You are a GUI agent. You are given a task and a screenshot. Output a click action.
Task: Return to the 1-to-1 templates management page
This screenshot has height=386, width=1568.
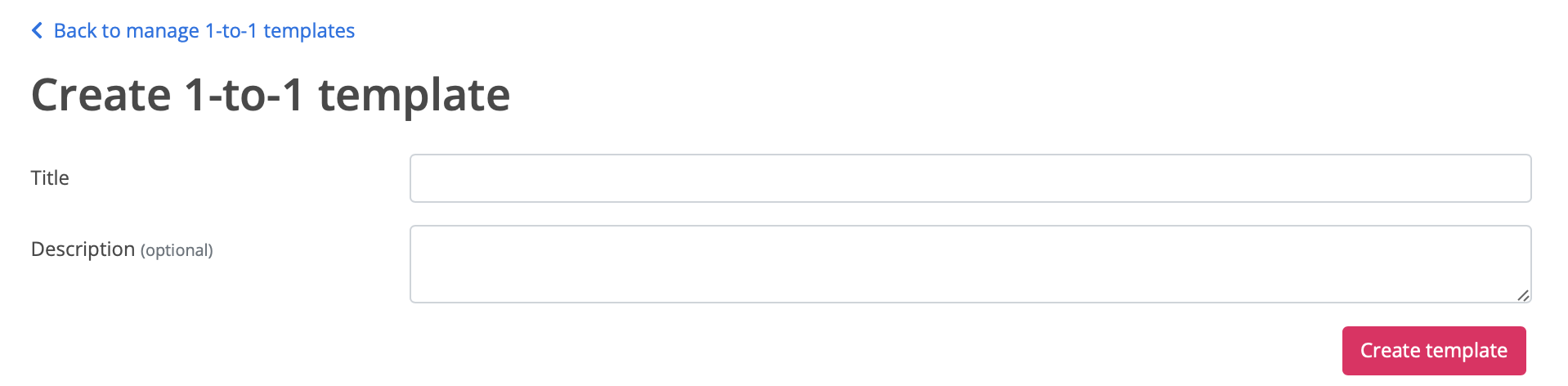[x=204, y=31]
